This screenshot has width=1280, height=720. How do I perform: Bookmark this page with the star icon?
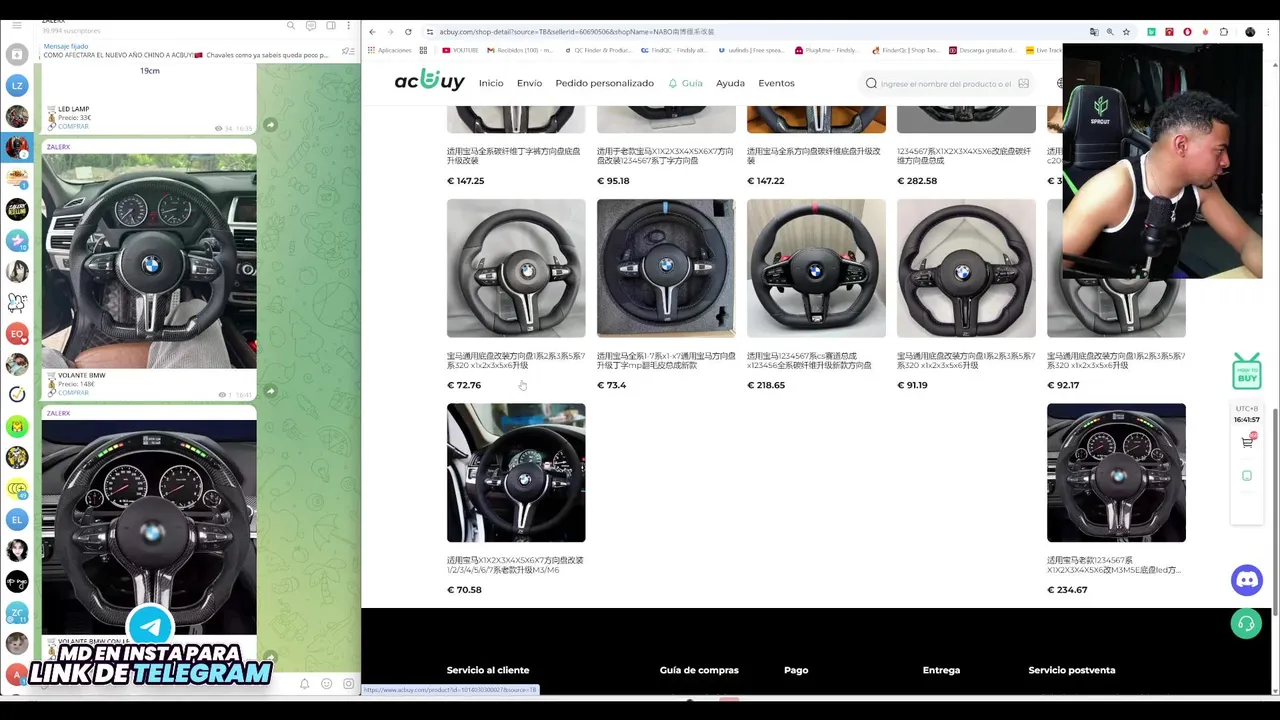click(x=1126, y=32)
